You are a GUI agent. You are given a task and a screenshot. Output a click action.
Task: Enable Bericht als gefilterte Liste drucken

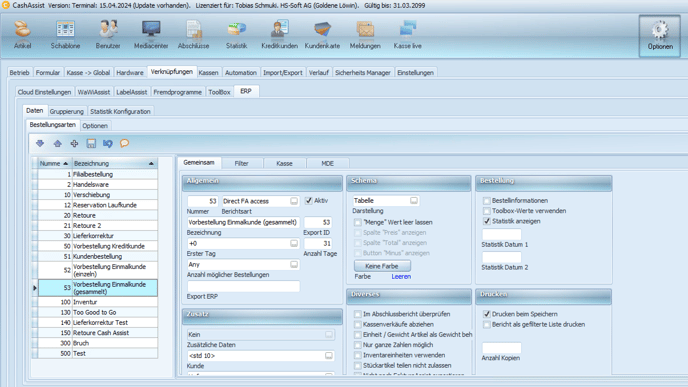coord(487,325)
